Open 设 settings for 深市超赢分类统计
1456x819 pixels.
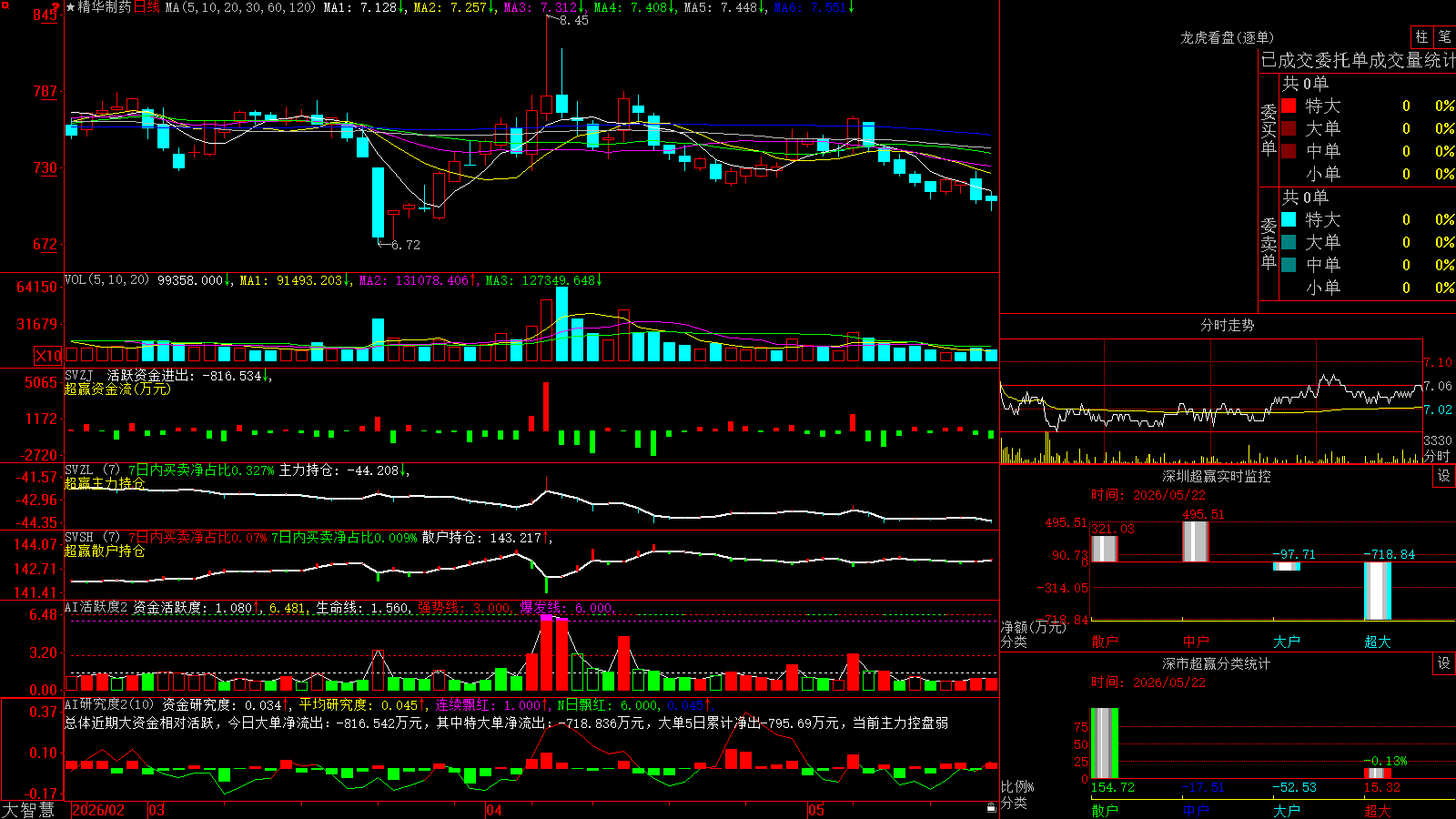[1444, 663]
